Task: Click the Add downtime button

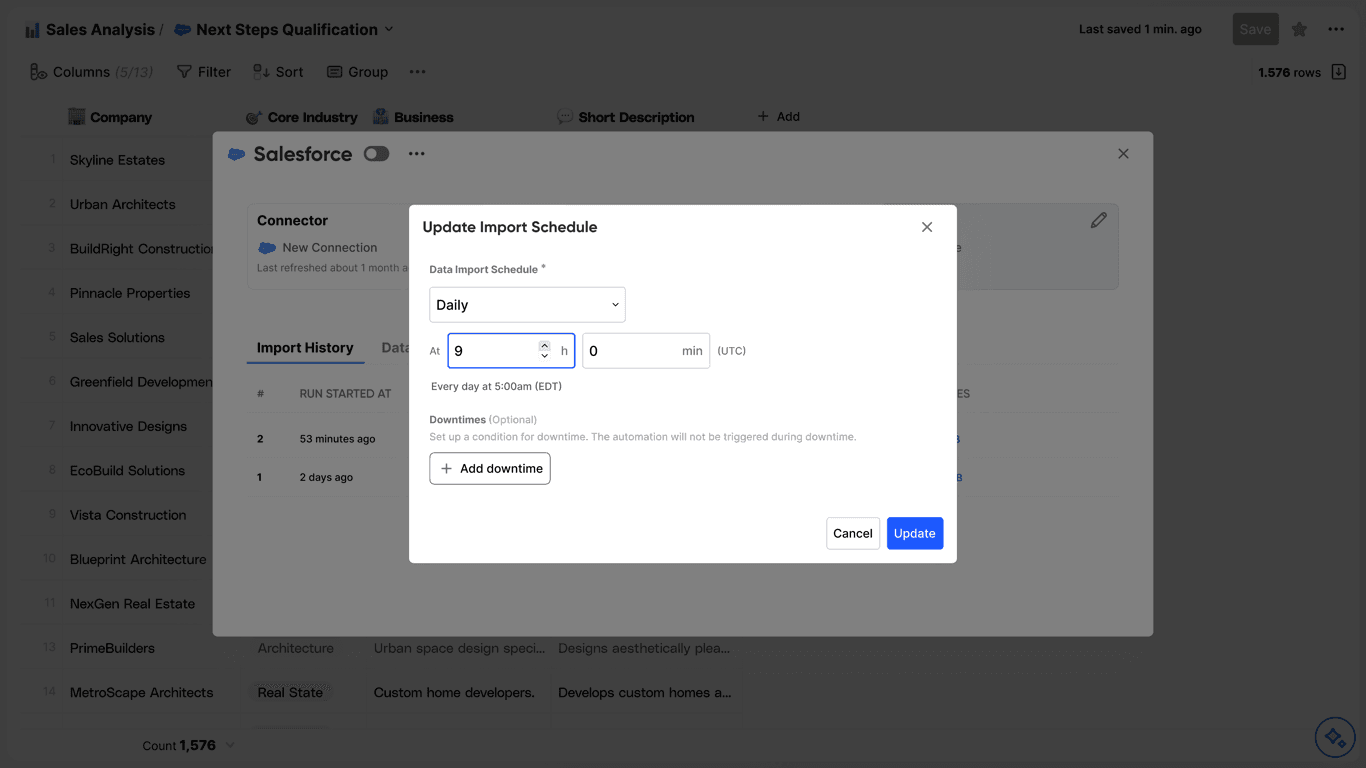Action: pyautogui.click(x=490, y=469)
